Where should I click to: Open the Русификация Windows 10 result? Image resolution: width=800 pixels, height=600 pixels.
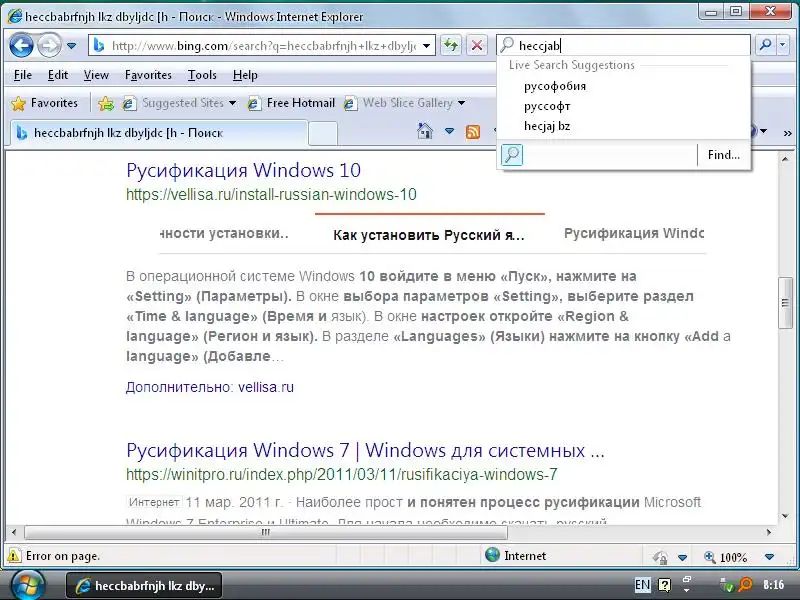243,170
